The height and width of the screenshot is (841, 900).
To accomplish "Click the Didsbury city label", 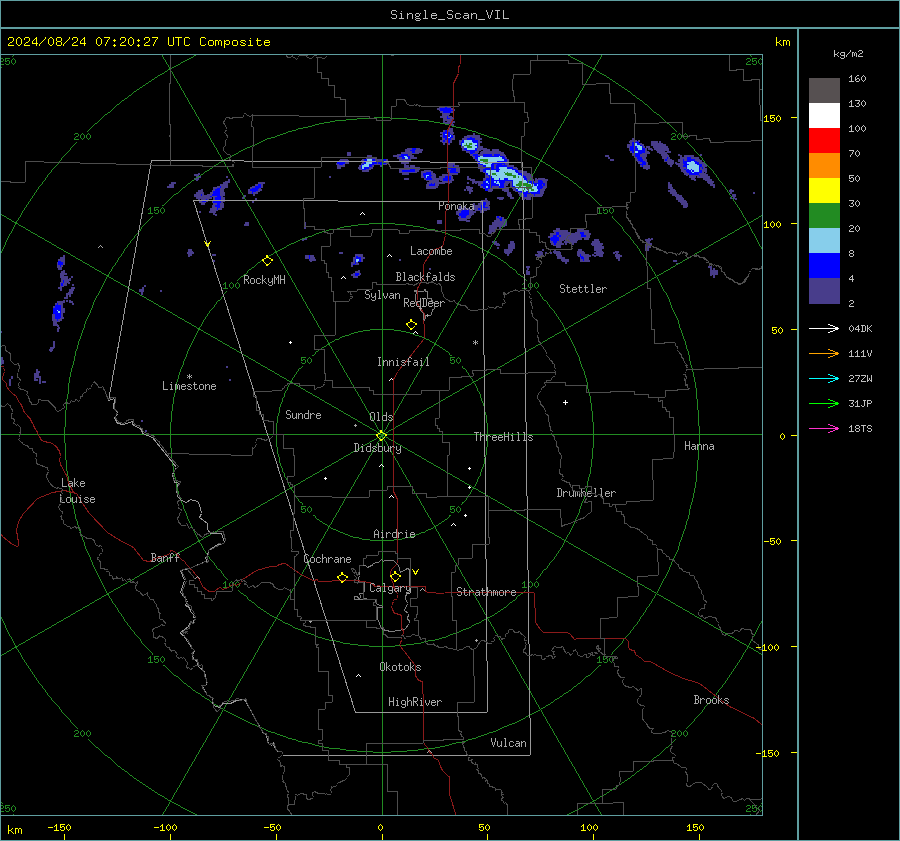I will click(x=377, y=448).
